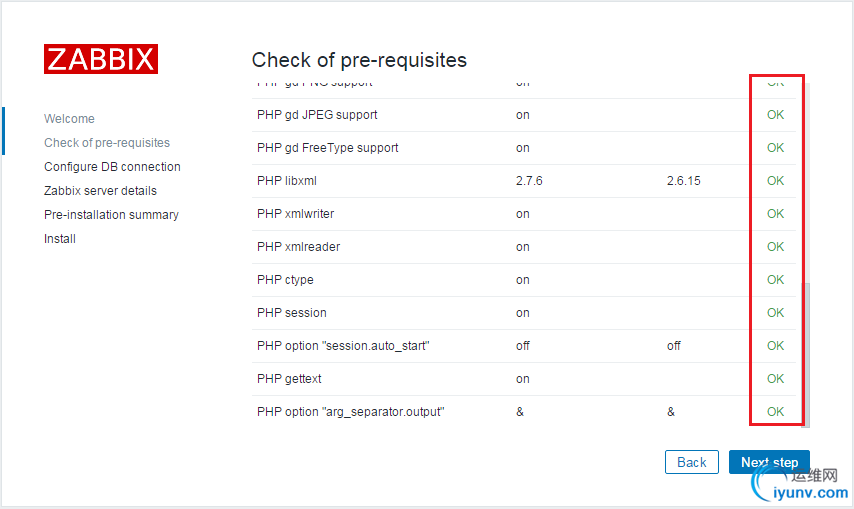
Task: Click PHP gd FreeType support label
Action: tap(328, 148)
